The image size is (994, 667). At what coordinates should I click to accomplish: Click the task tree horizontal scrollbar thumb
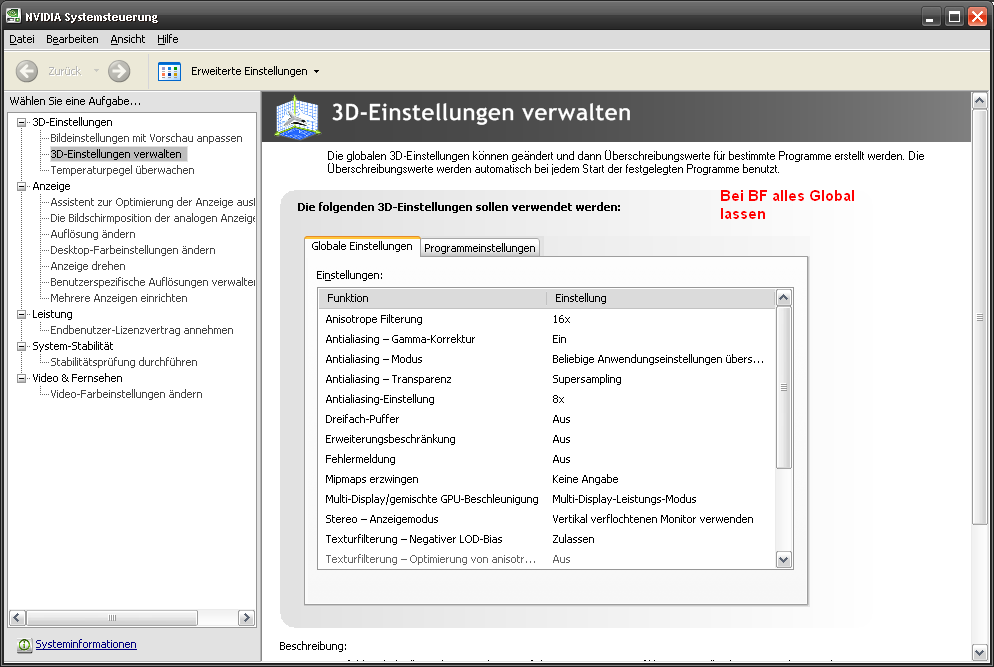[x=112, y=618]
